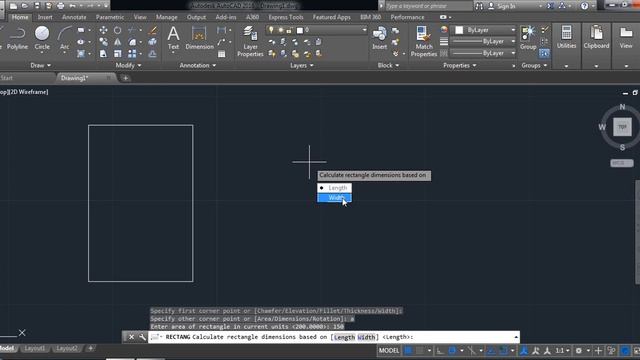Image resolution: width=640 pixels, height=360 pixels.
Task: Click the Group icon
Action: 528,38
